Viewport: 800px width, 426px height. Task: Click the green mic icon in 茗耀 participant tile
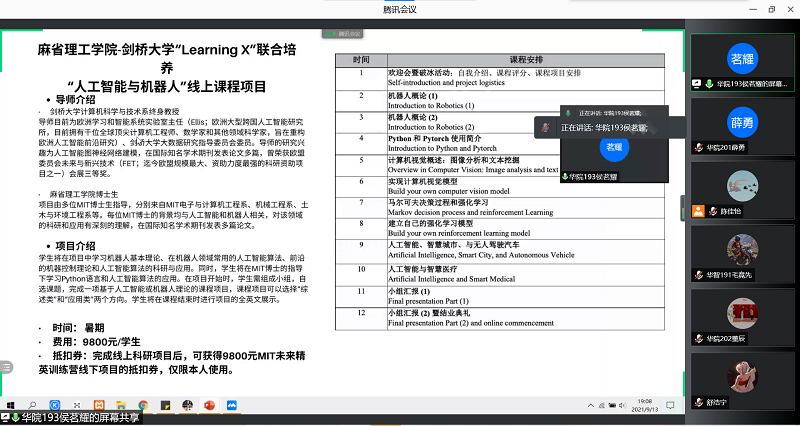pyautogui.click(x=709, y=84)
